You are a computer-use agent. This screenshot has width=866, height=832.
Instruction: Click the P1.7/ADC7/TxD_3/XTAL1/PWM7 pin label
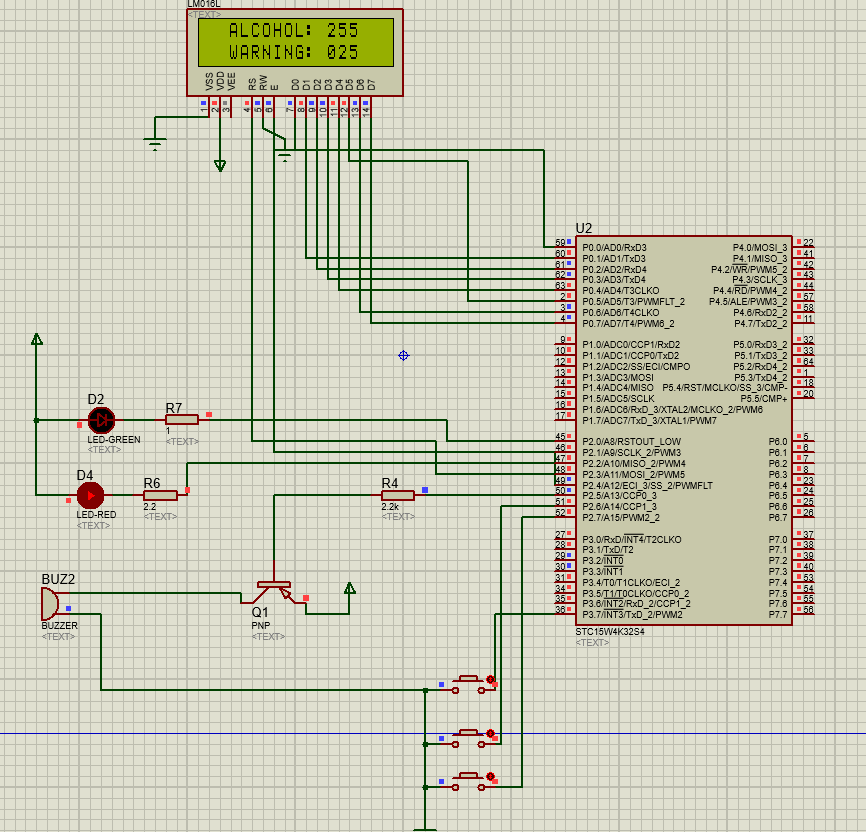[650, 421]
